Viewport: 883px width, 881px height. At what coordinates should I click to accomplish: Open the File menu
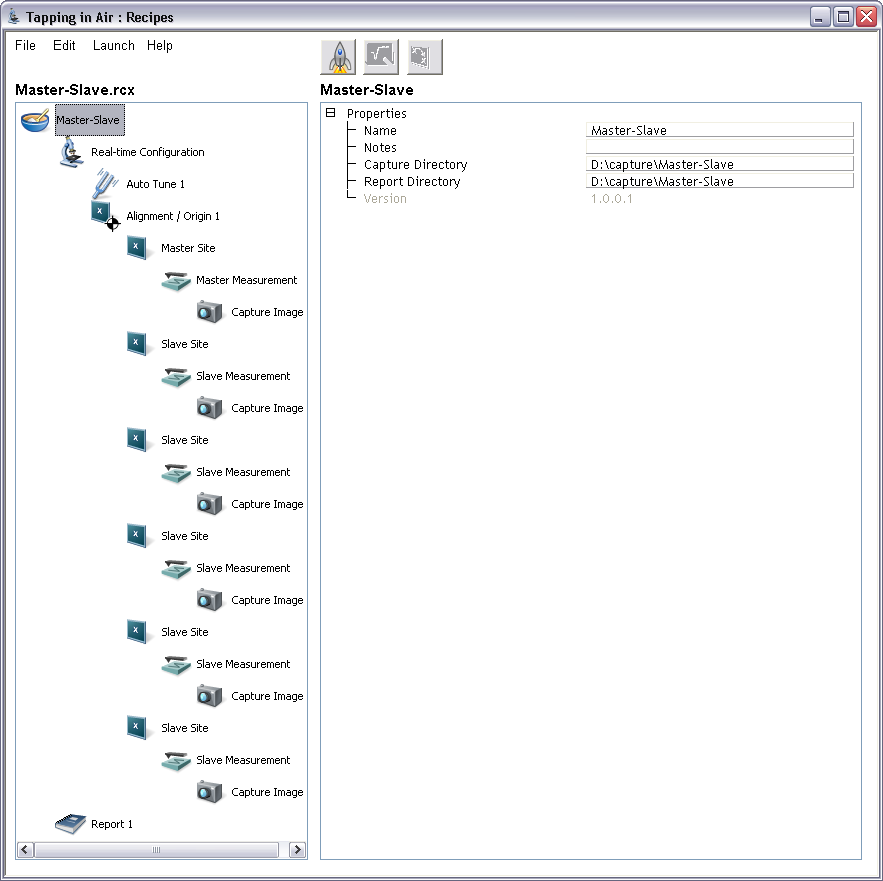point(25,46)
